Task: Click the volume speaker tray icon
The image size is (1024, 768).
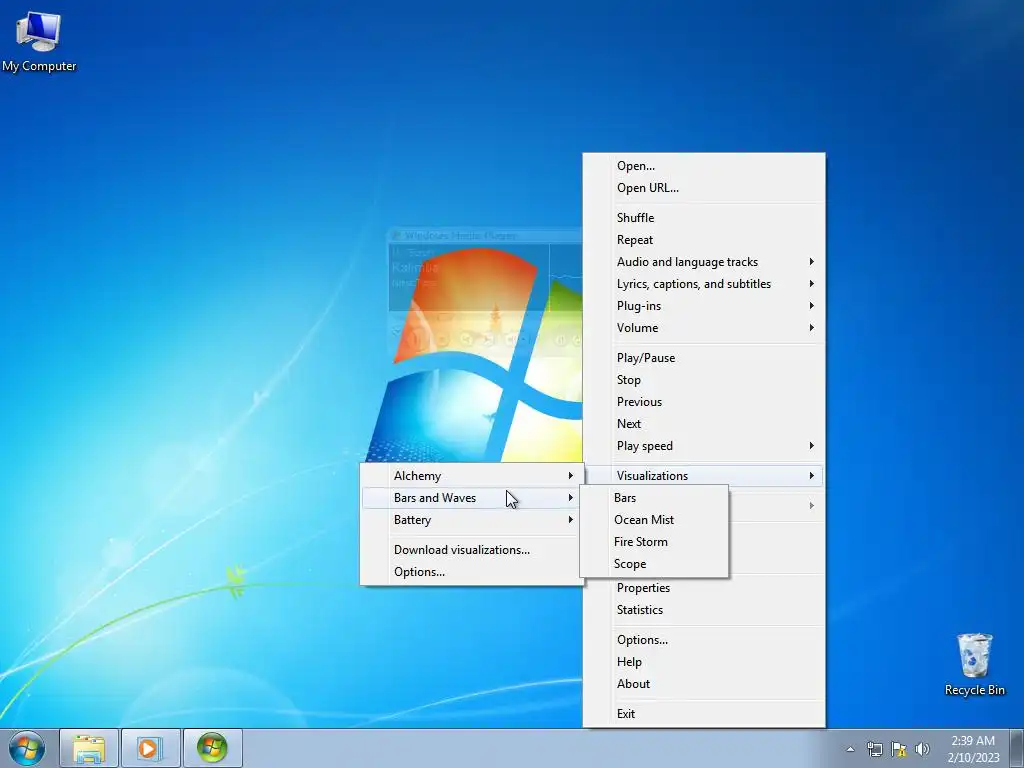Action: click(922, 749)
